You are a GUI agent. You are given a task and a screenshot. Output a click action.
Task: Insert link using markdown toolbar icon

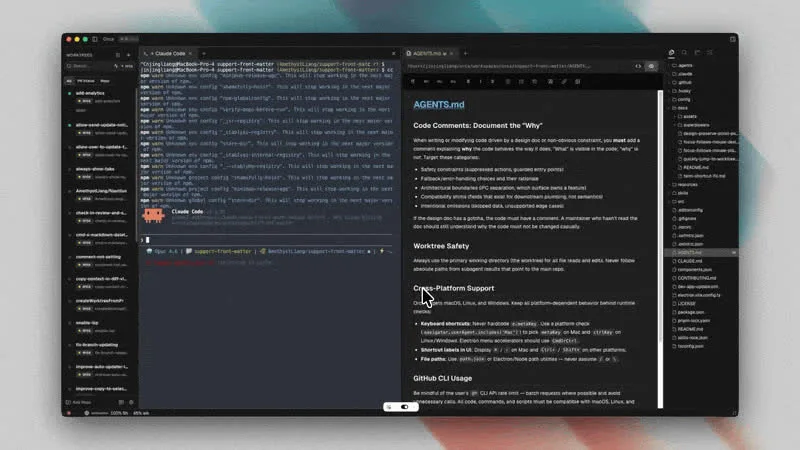(564, 82)
